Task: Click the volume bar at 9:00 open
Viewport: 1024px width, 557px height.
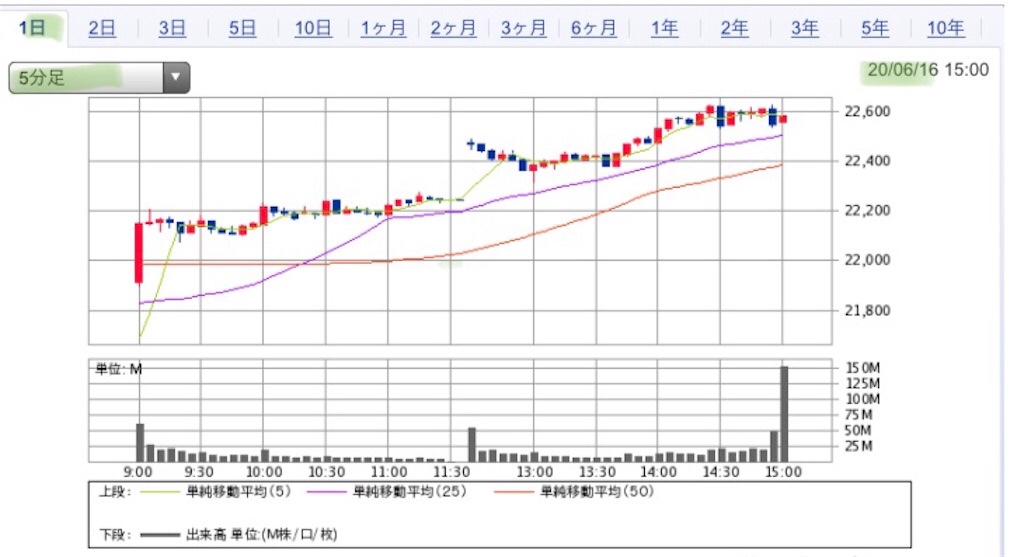Action: tap(140, 443)
